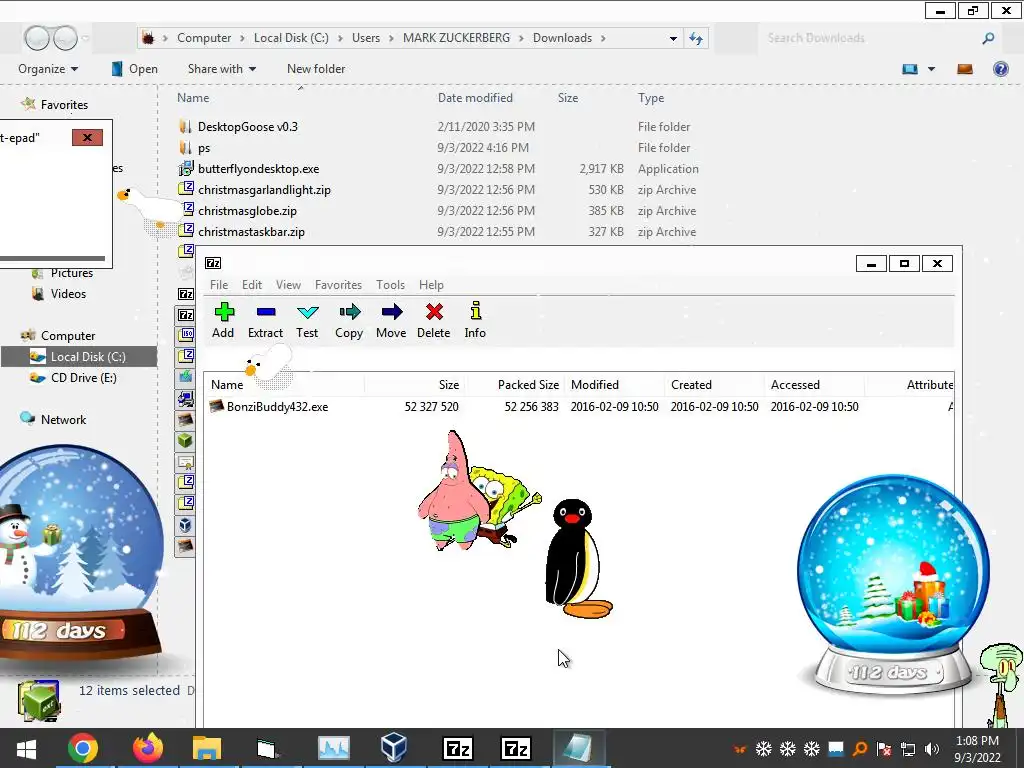The width and height of the screenshot is (1024, 768).
Task: Open the view options dropdown arrow
Action: click(931, 69)
